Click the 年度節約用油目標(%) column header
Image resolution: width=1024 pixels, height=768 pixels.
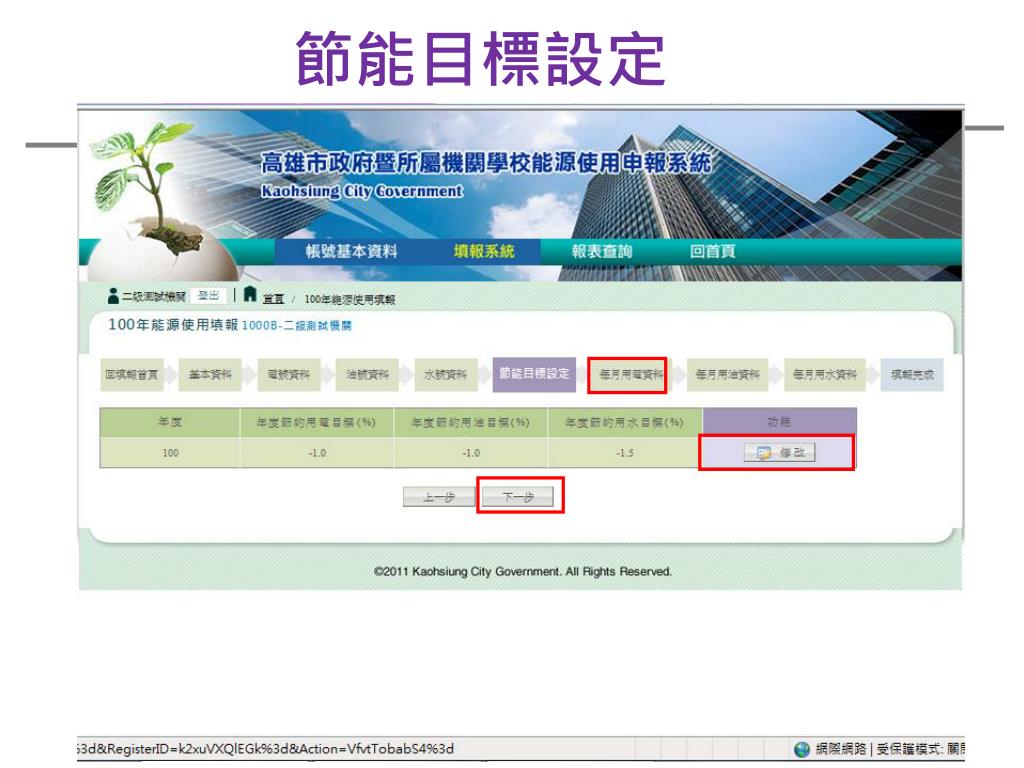pyautogui.click(x=470, y=423)
